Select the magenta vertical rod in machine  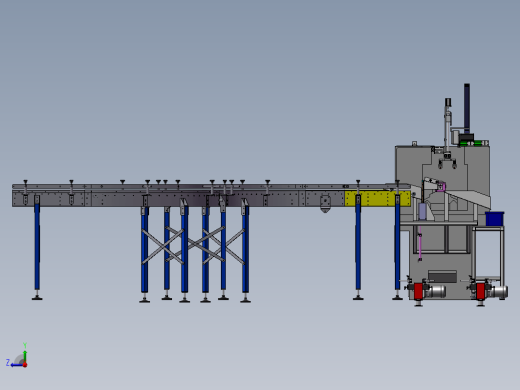point(420,243)
